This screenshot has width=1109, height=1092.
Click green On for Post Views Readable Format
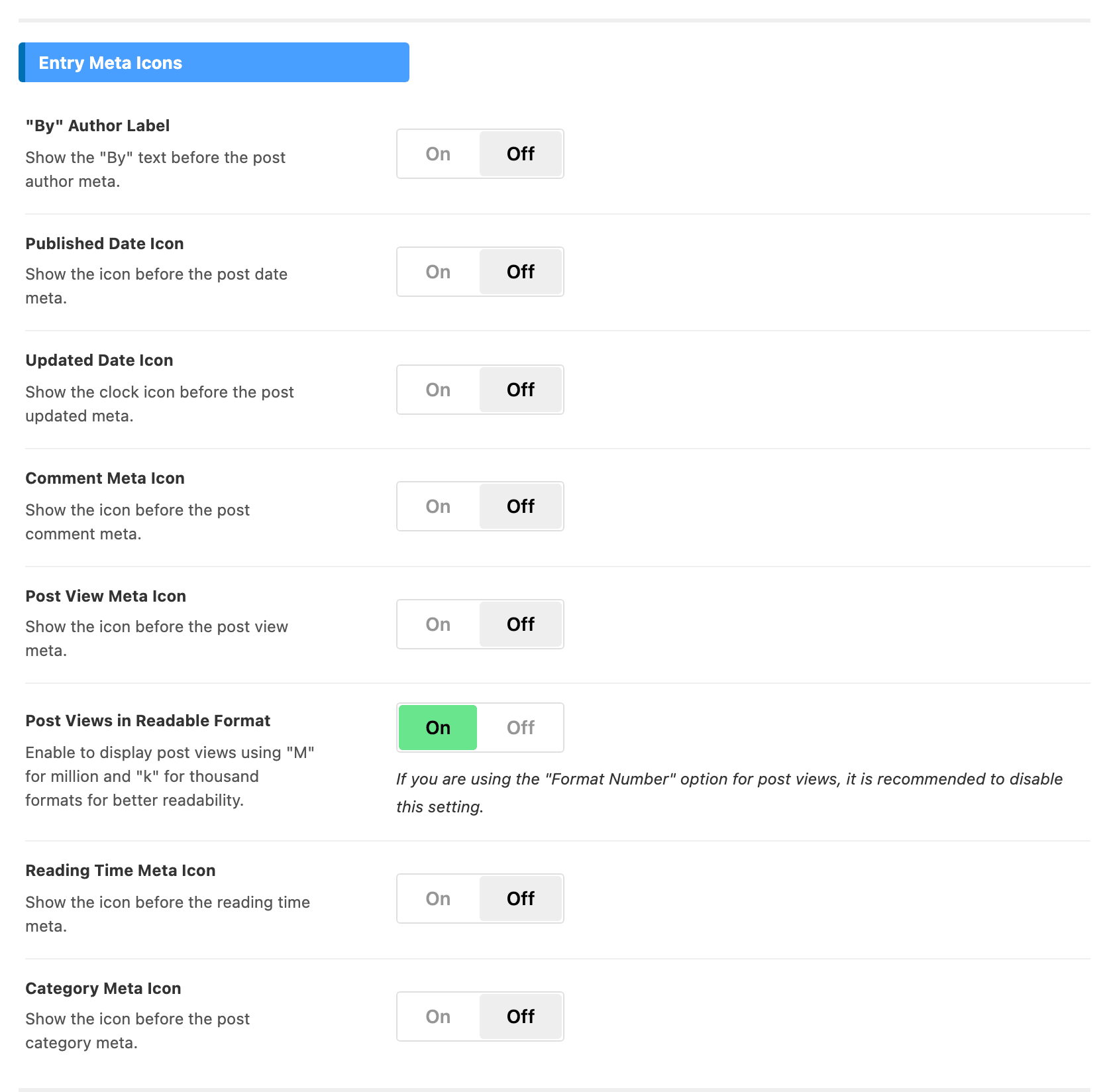[x=438, y=728]
